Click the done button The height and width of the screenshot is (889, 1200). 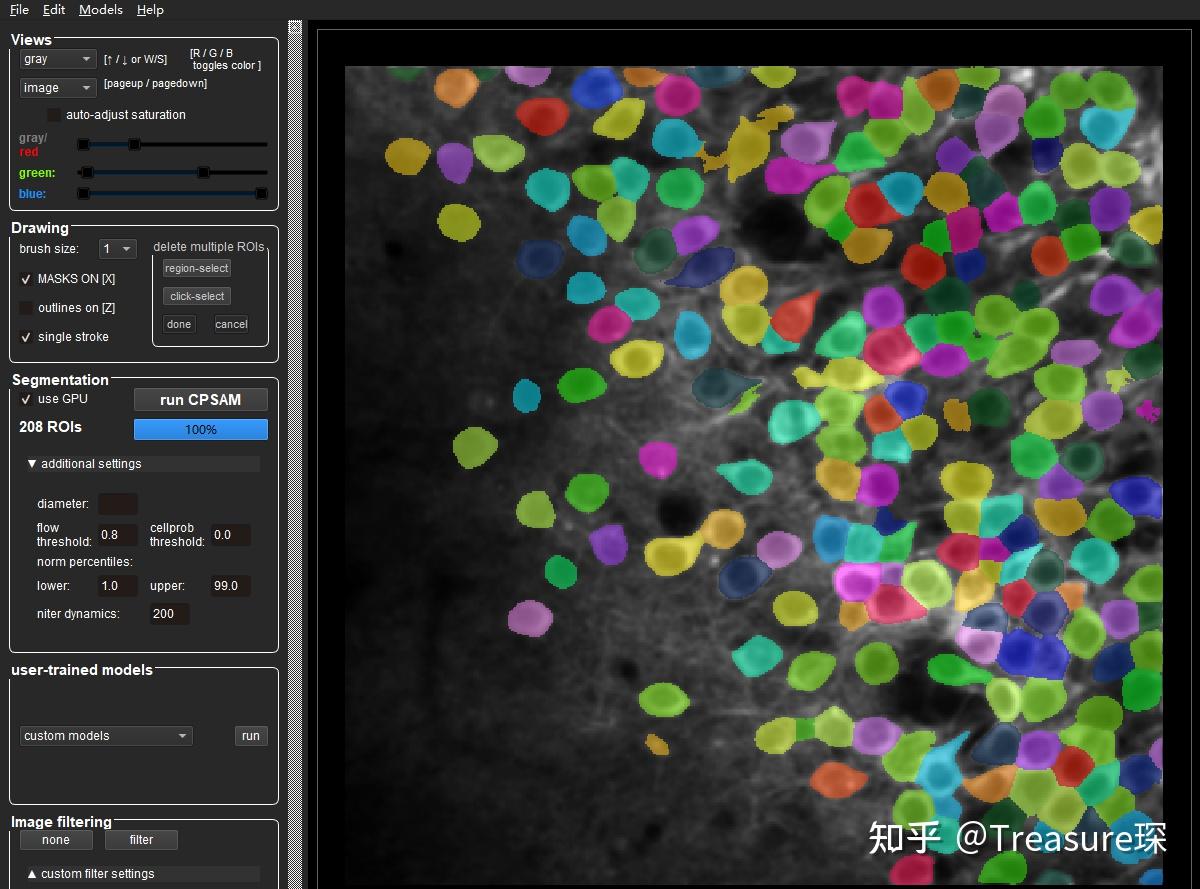pyautogui.click(x=179, y=324)
